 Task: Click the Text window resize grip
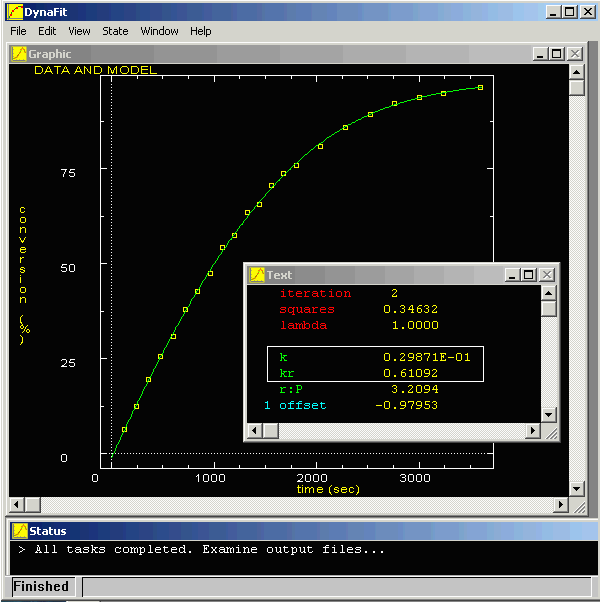(550, 431)
